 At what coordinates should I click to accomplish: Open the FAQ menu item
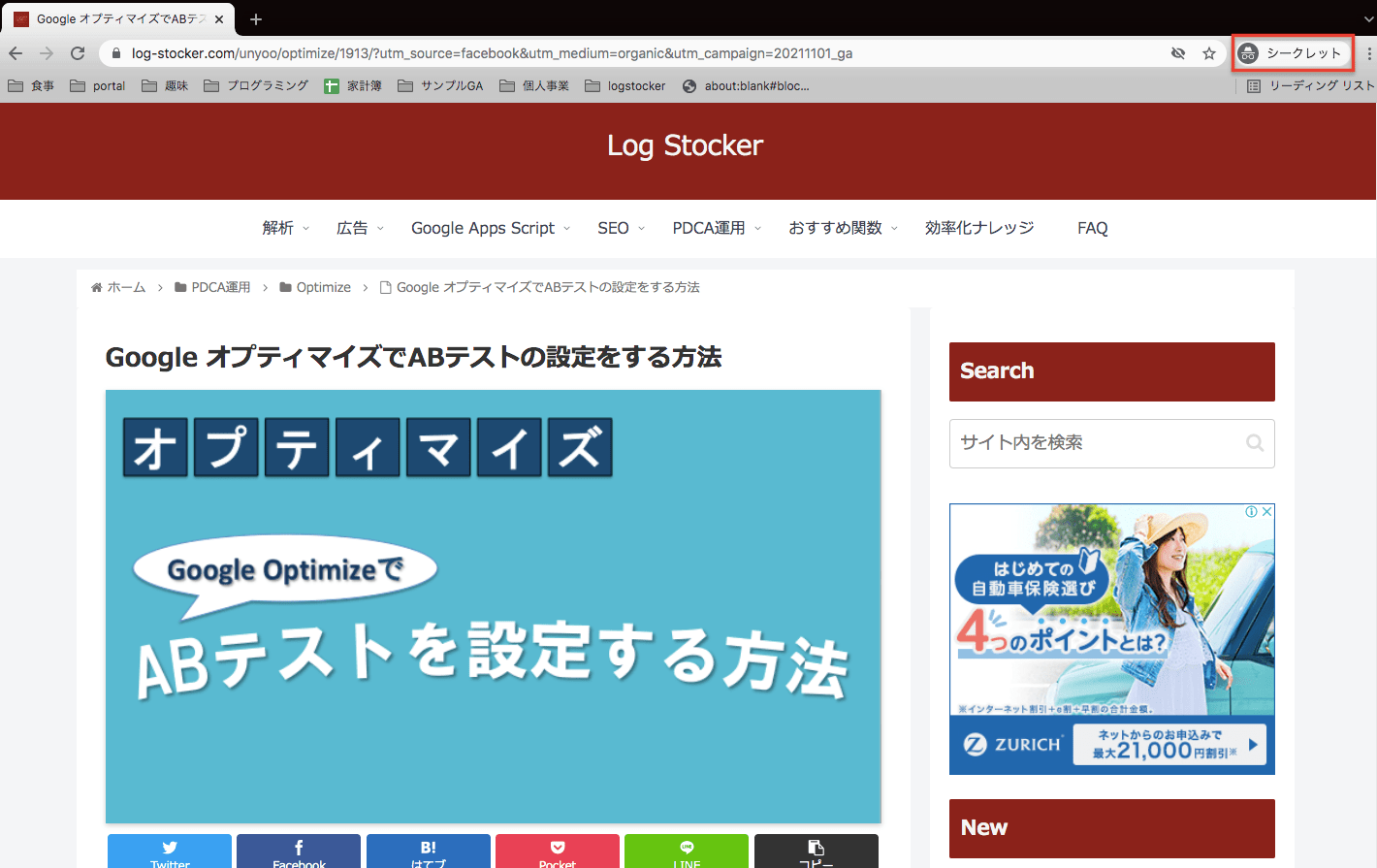pos(1093,228)
